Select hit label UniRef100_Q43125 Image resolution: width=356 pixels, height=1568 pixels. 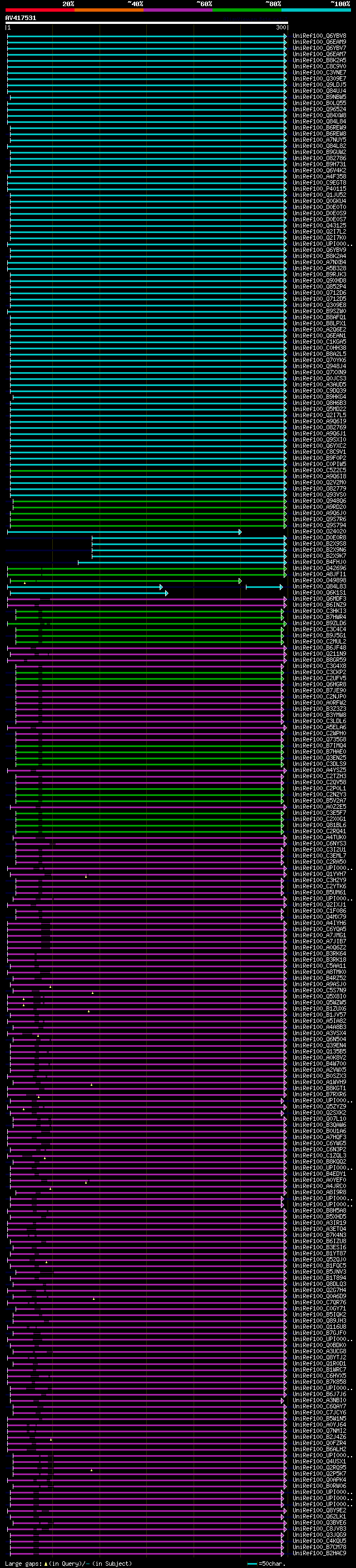pyautogui.click(x=319, y=226)
